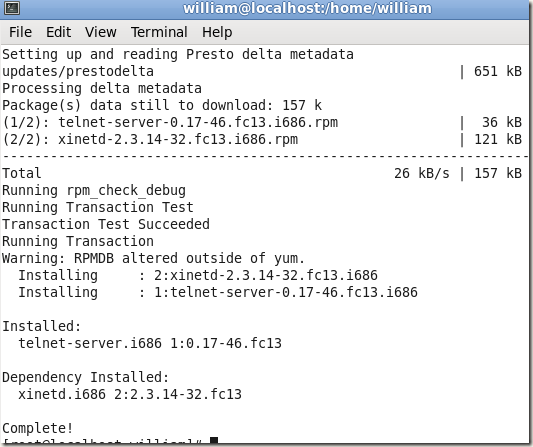
Task: Click the 'Transaction Test Succeeded' line
Action: (x=106, y=224)
